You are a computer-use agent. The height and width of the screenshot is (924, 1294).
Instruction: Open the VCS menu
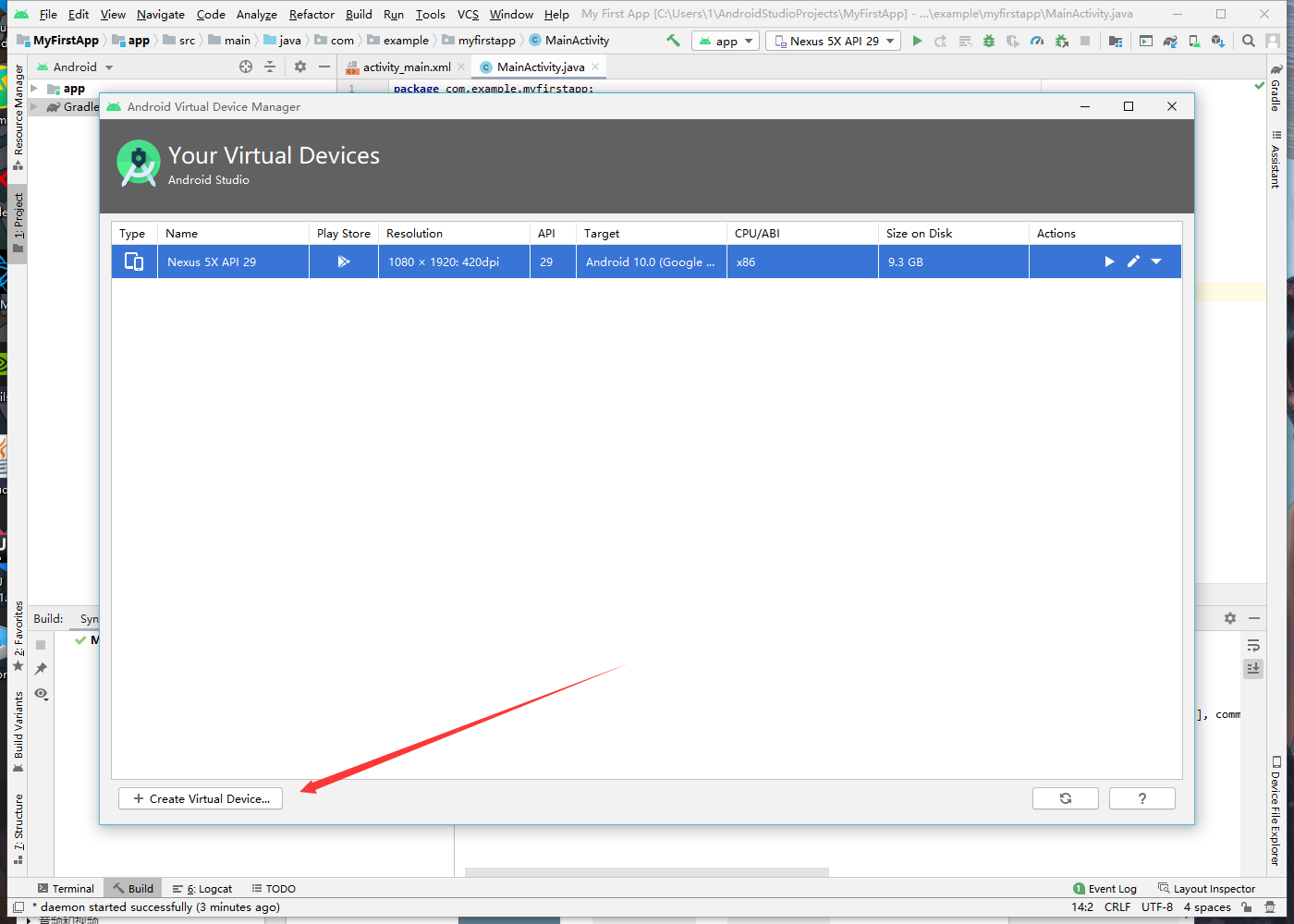[x=468, y=14]
